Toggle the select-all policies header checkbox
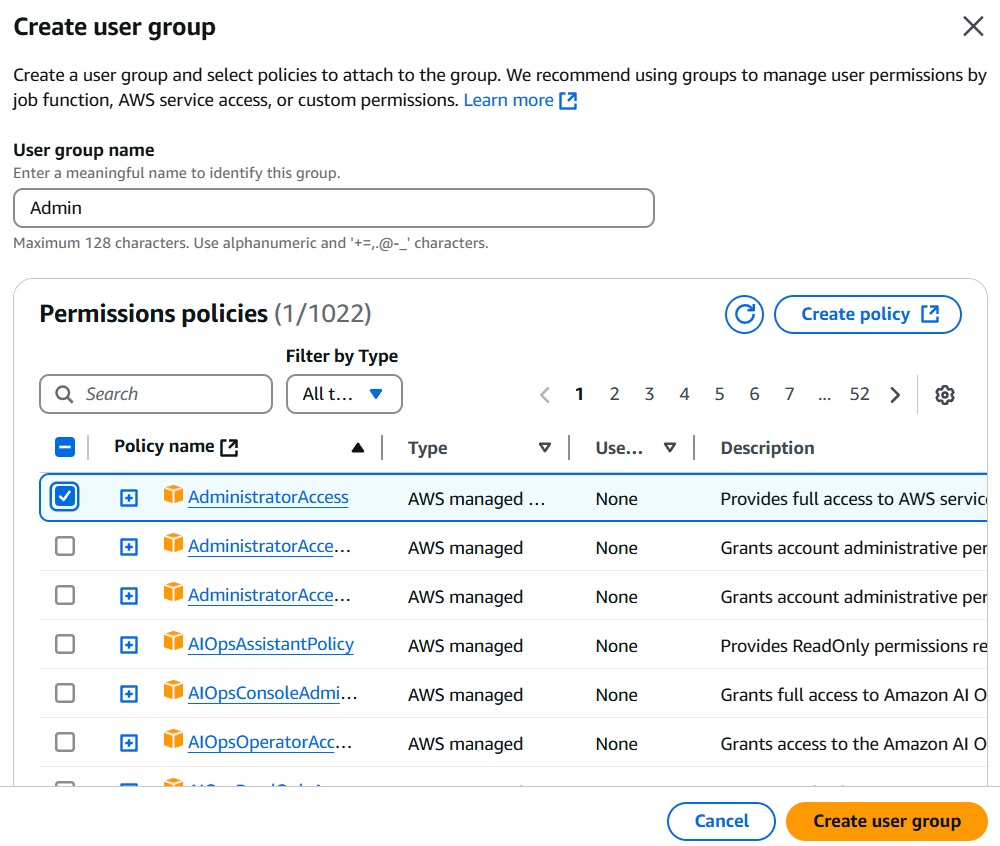The height and width of the screenshot is (846, 1000). pyautogui.click(x=65, y=448)
